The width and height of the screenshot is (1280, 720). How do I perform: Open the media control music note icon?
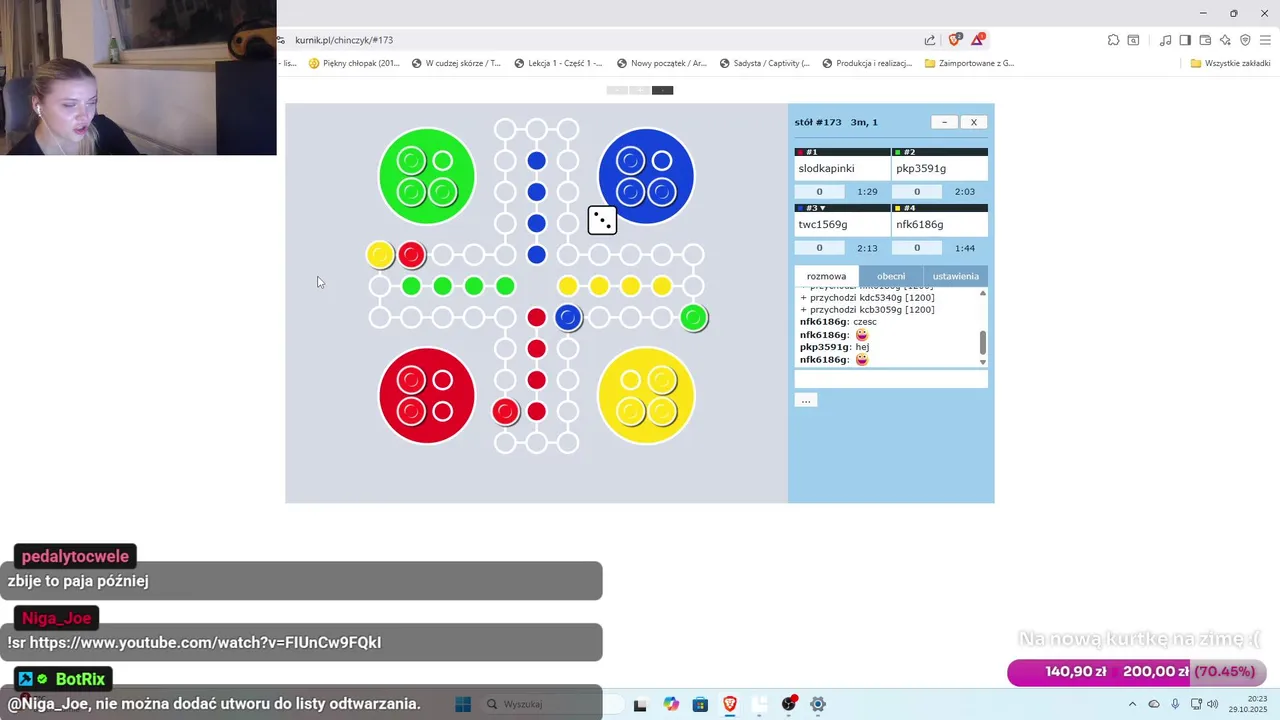pyautogui.click(x=1165, y=40)
